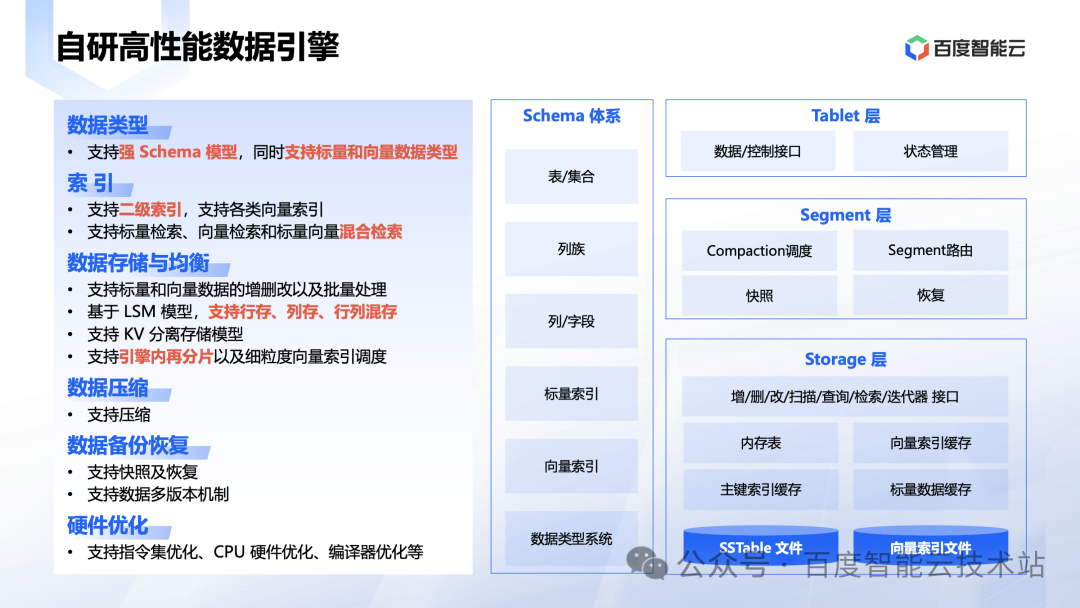Click the bullet 支持快照及恢复

click(x=143, y=472)
